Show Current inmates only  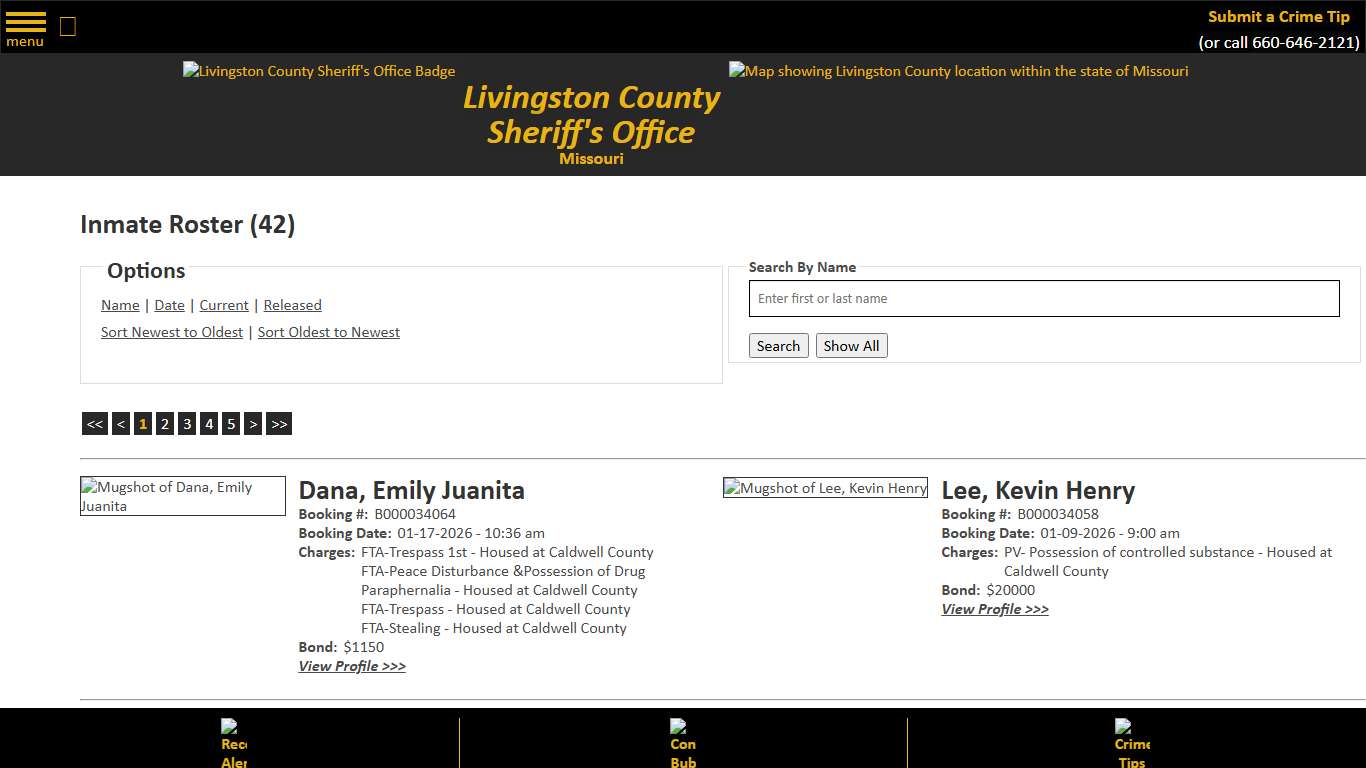(223, 305)
